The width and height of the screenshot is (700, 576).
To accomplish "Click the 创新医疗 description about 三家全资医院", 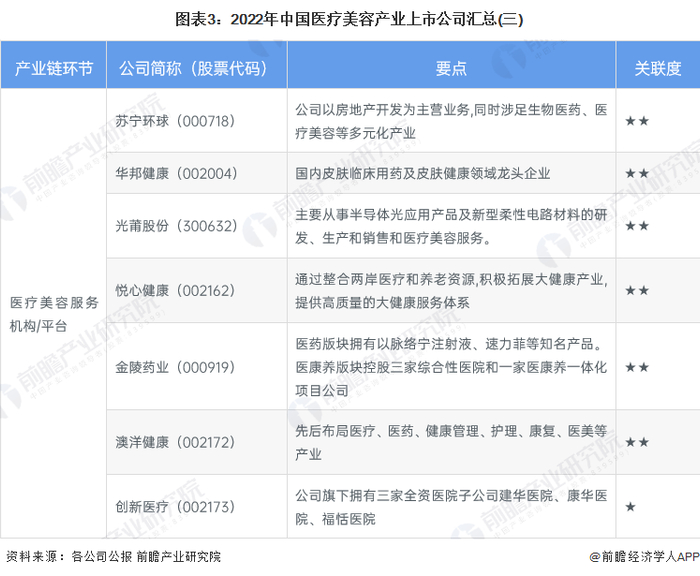I will (x=451, y=507).
